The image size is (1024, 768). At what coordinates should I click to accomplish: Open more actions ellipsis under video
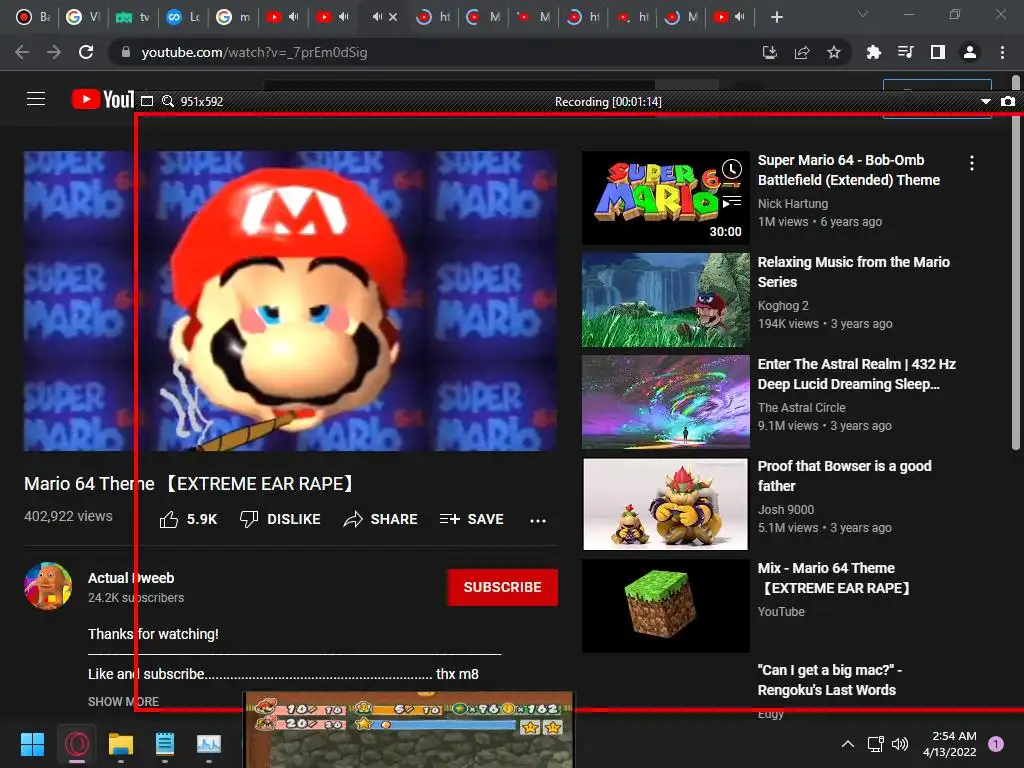(537, 520)
